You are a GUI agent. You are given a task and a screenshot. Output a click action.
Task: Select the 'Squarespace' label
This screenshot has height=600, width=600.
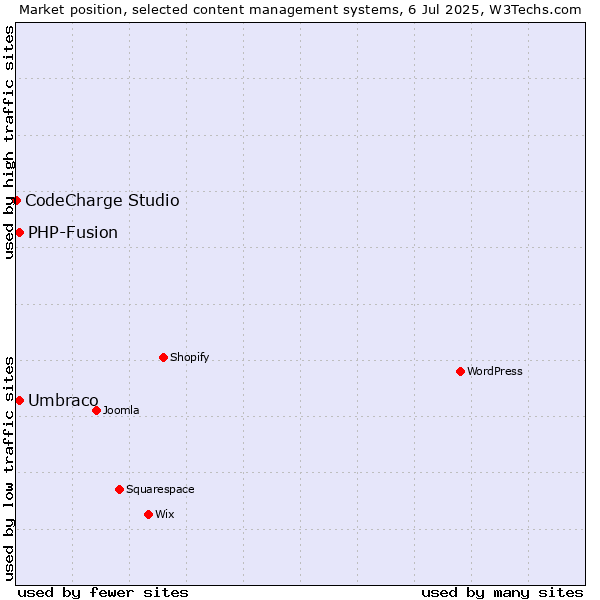[x=160, y=489]
